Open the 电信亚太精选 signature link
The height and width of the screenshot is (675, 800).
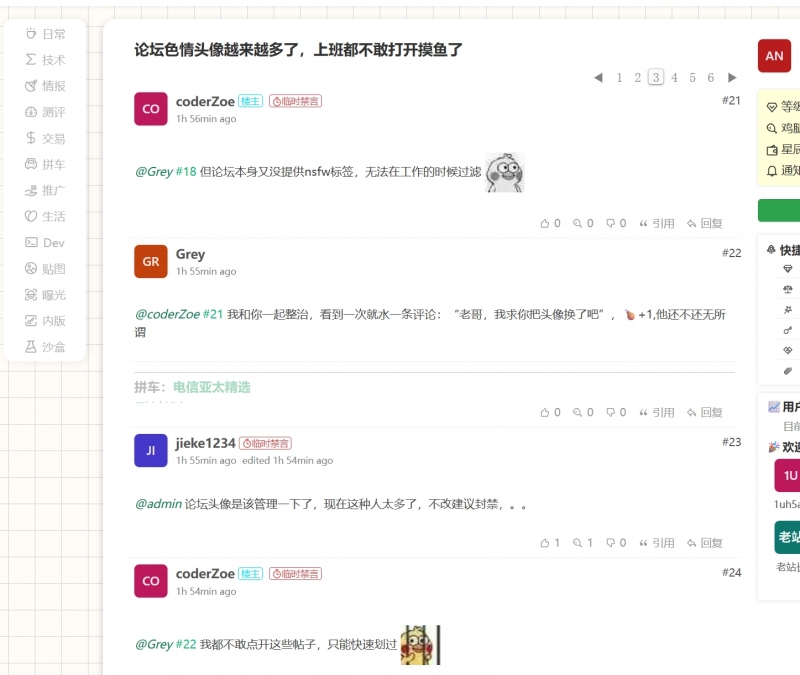[212, 387]
